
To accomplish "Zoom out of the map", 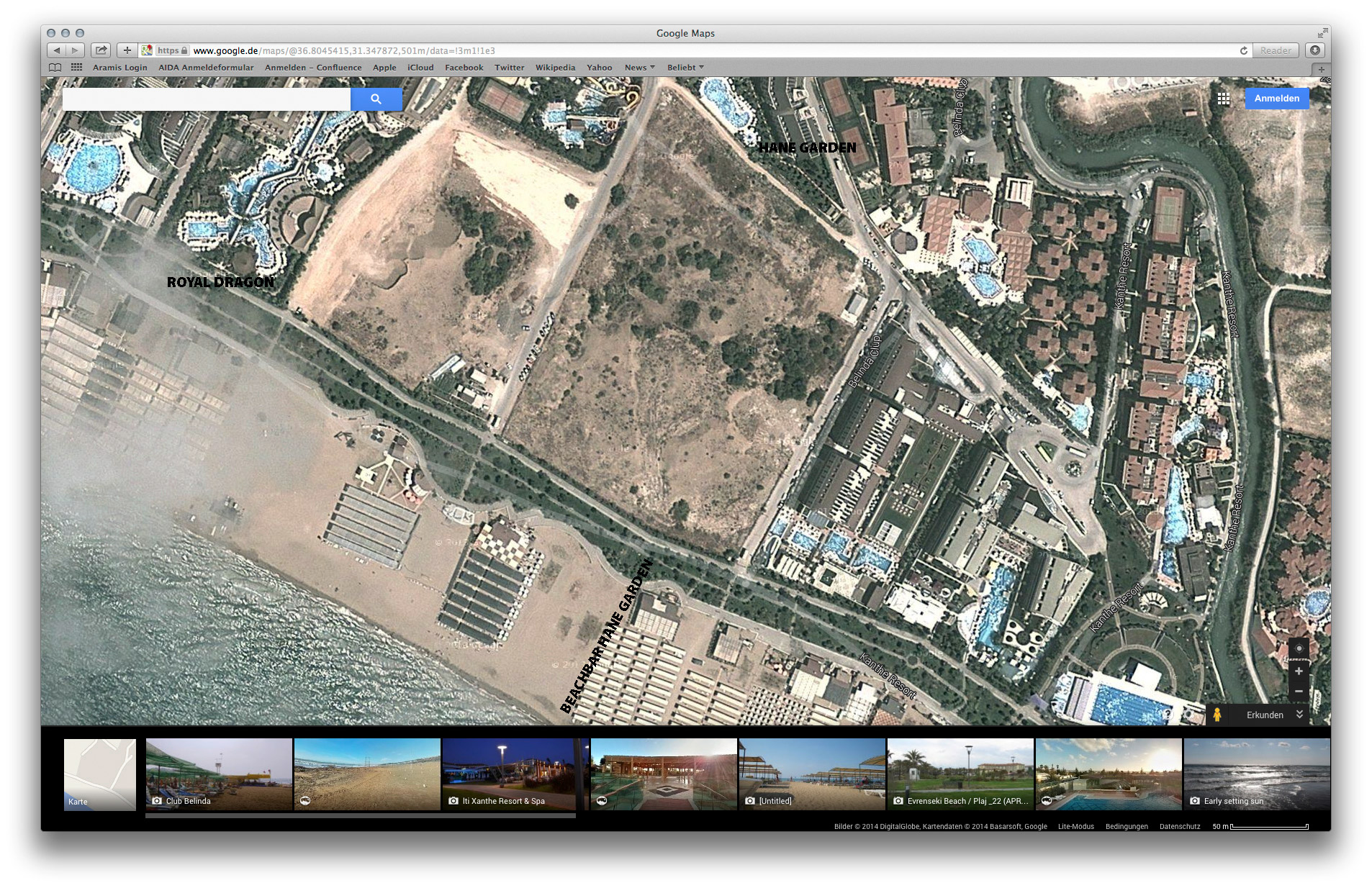I will coord(1298,692).
